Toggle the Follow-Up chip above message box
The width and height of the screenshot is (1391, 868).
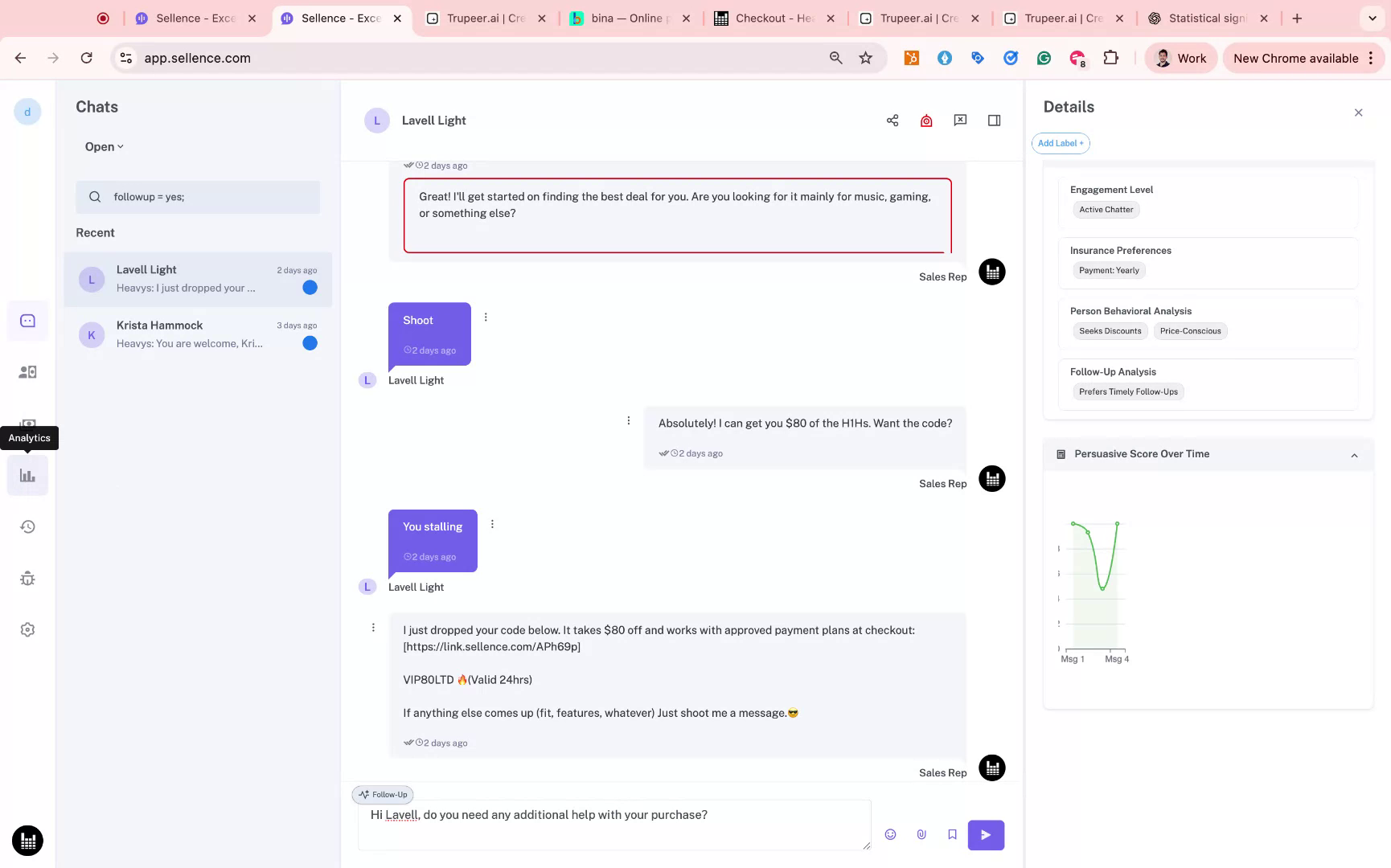(382, 794)
